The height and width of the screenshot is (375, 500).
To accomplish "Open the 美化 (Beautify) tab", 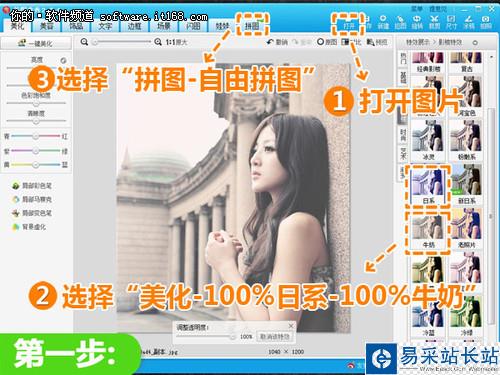I will tap(17, 26).
